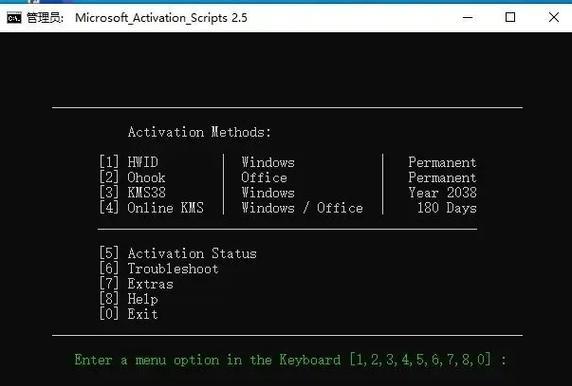This screenshot has width=572, height=386.
Task: Select the [2] Ohook menu entry
Action: pos(132,177)
